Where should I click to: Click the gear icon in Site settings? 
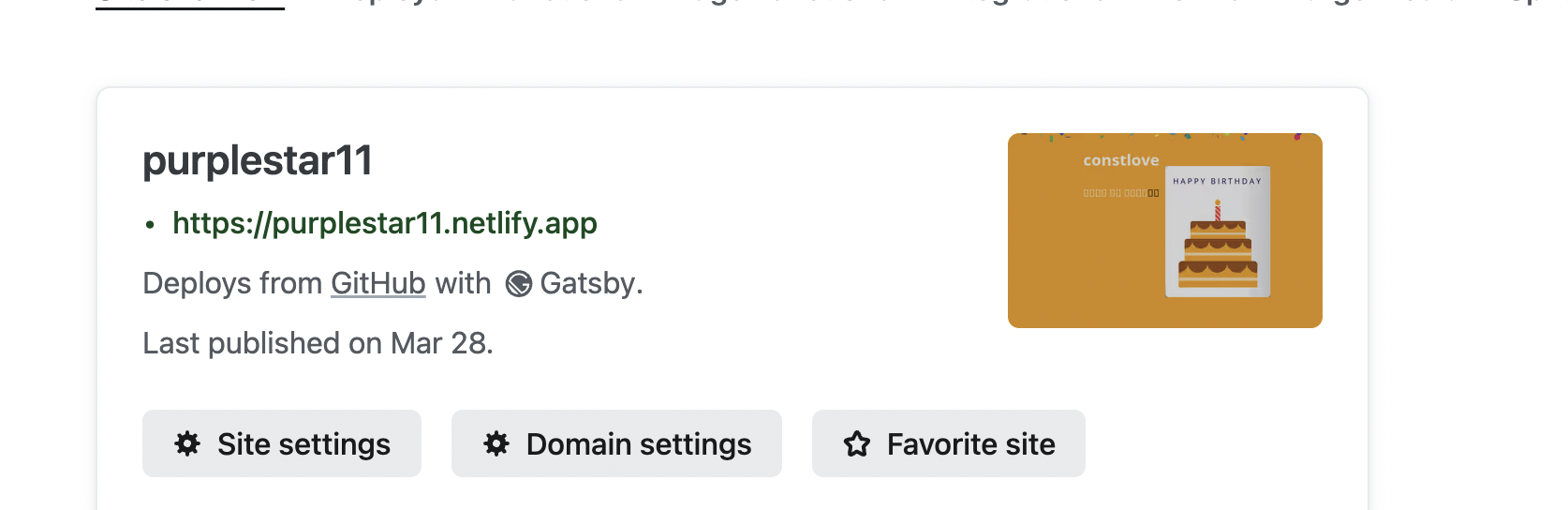pos(187,443)
